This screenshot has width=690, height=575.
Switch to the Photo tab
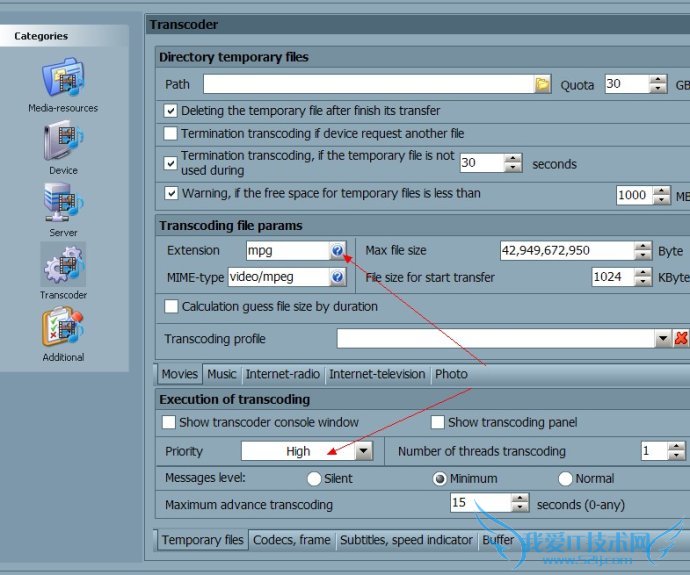[451, 374]
